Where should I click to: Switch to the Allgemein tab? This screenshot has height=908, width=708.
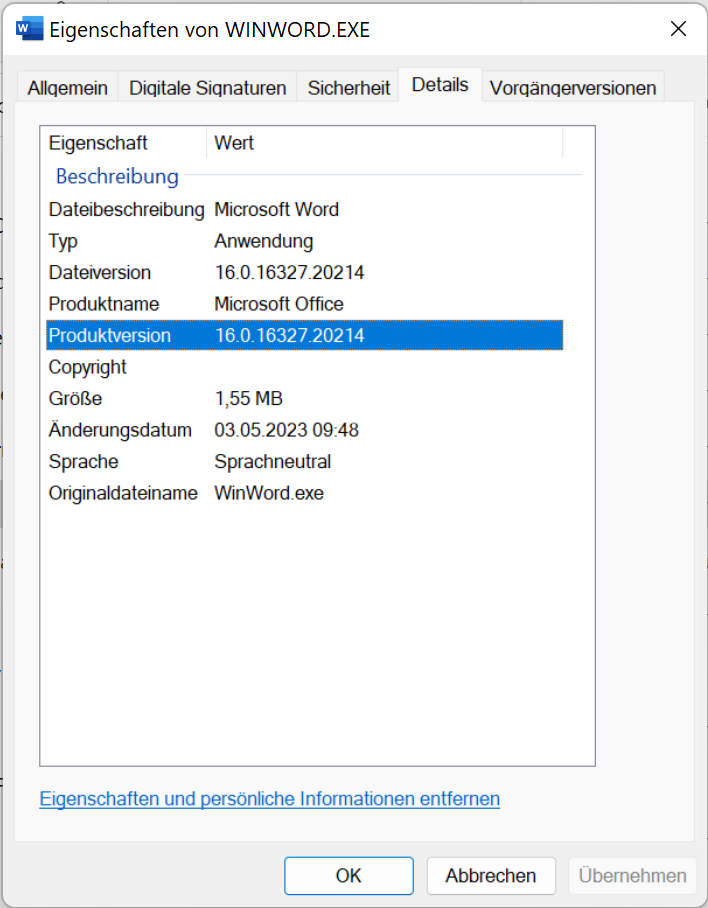68,87
